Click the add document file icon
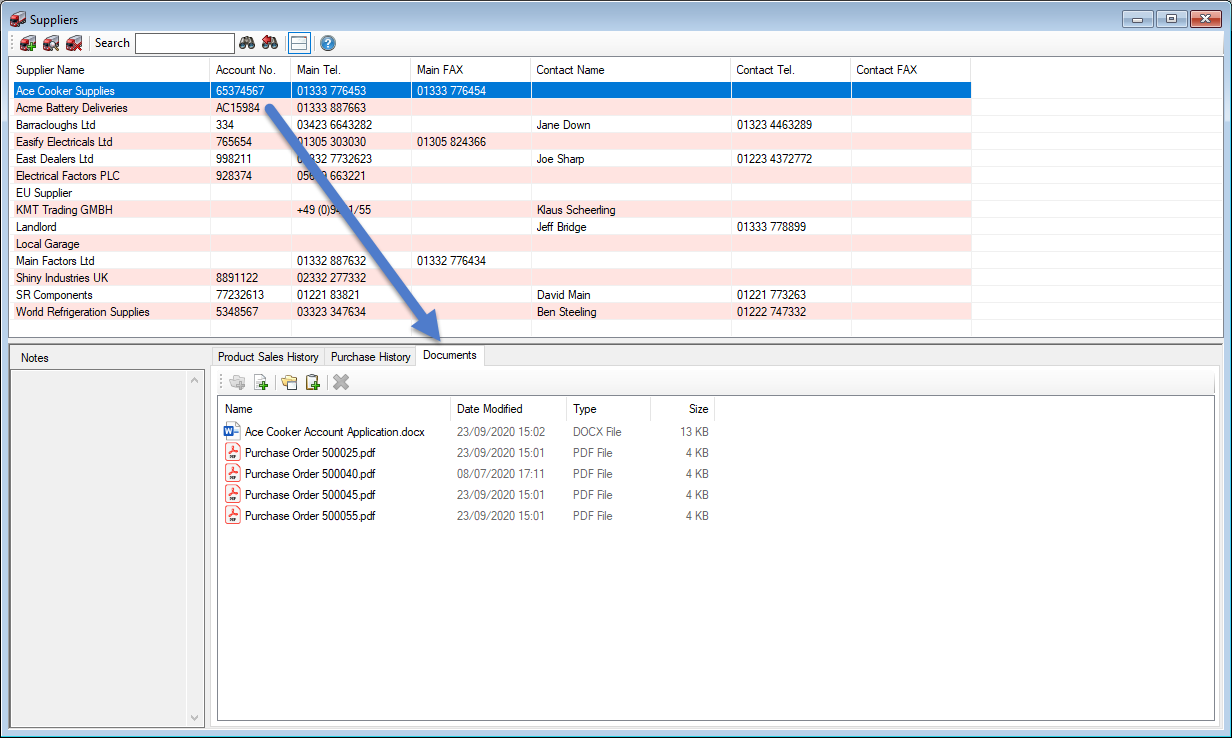The width and height of the screenshot is (1232, 738). [x=261, y=382]
